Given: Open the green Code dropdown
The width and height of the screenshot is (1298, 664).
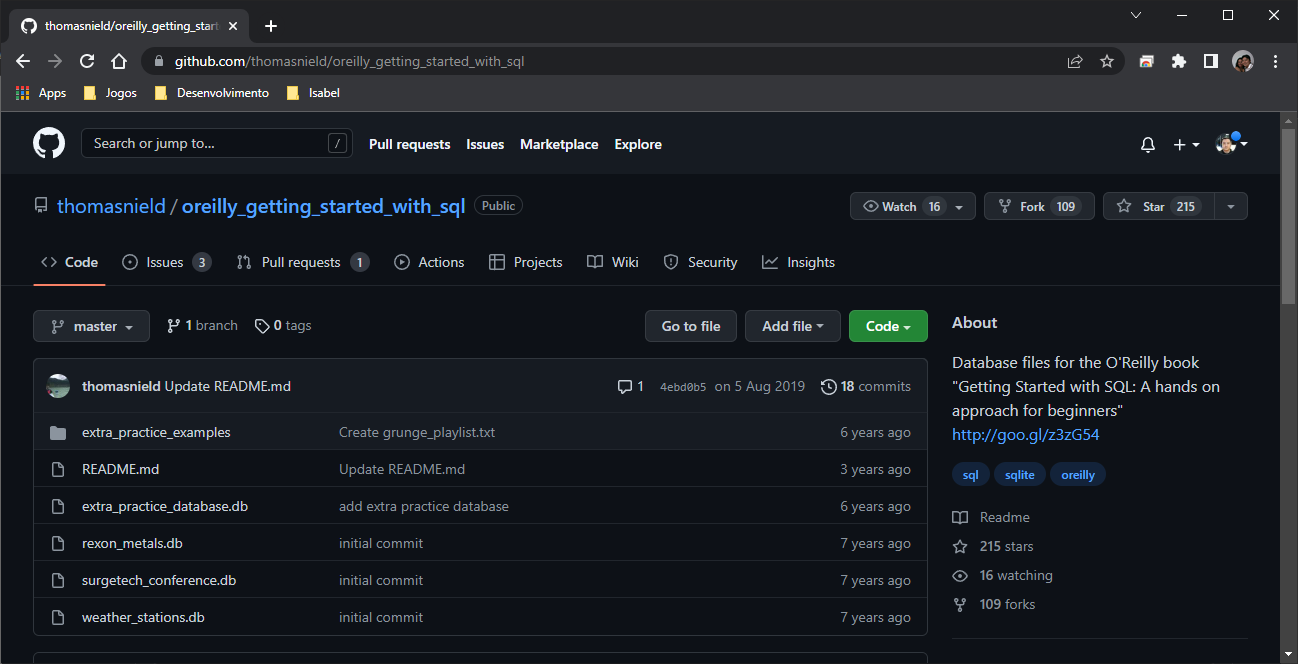Looking at the screenshot, I should [888, 326].
